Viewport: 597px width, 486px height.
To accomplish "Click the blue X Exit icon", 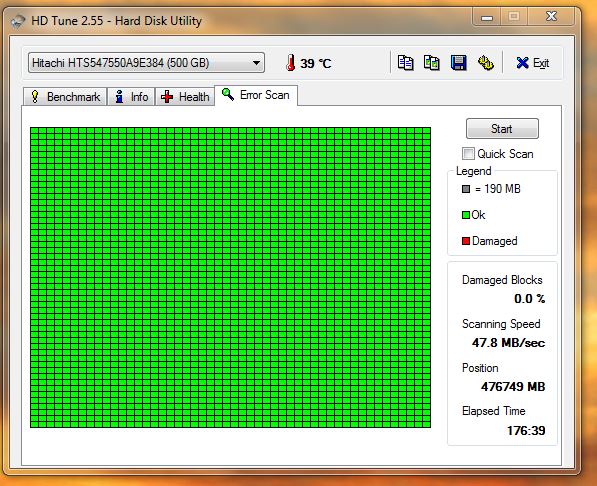I will (x=522, y=63).
